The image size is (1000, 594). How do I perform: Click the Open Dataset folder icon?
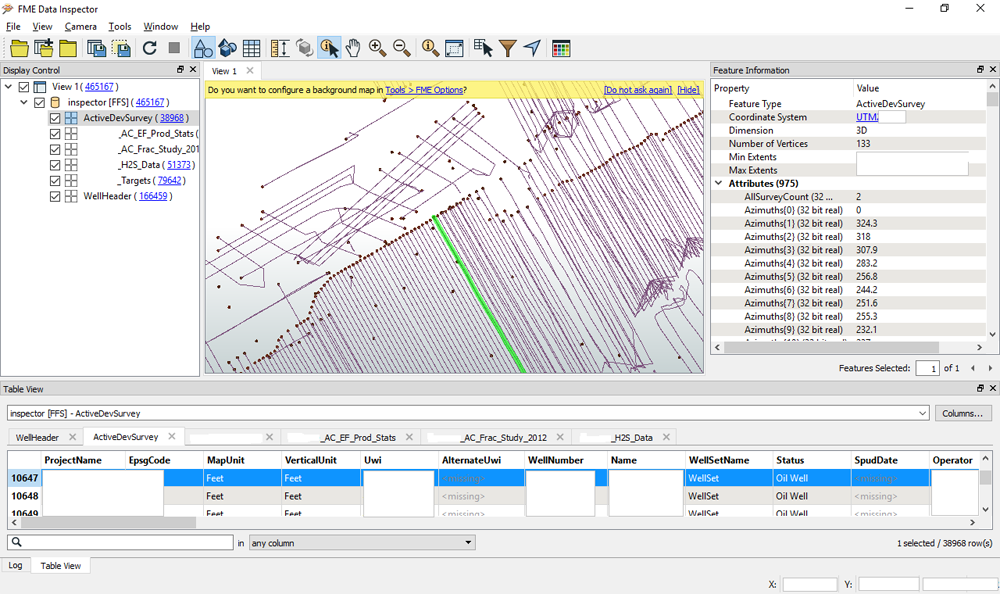(19, 48)
